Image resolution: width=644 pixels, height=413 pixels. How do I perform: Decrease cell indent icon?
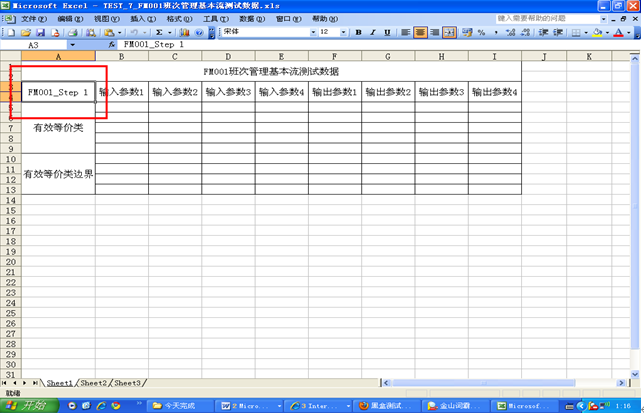click(x=543, y=32)
